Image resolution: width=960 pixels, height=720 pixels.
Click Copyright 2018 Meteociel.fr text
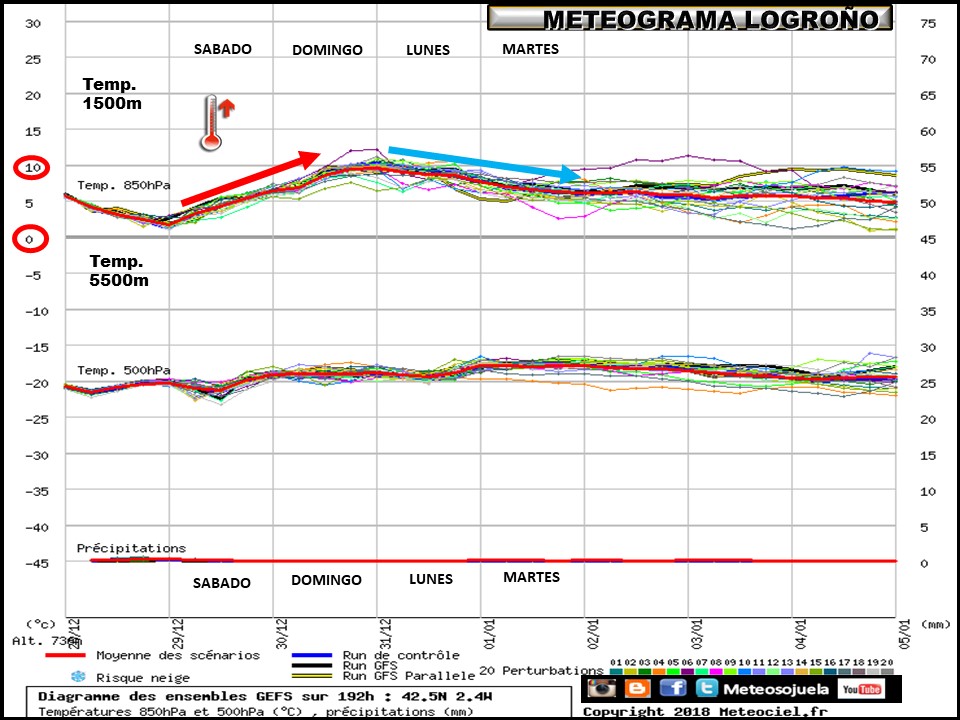(705, 711)
